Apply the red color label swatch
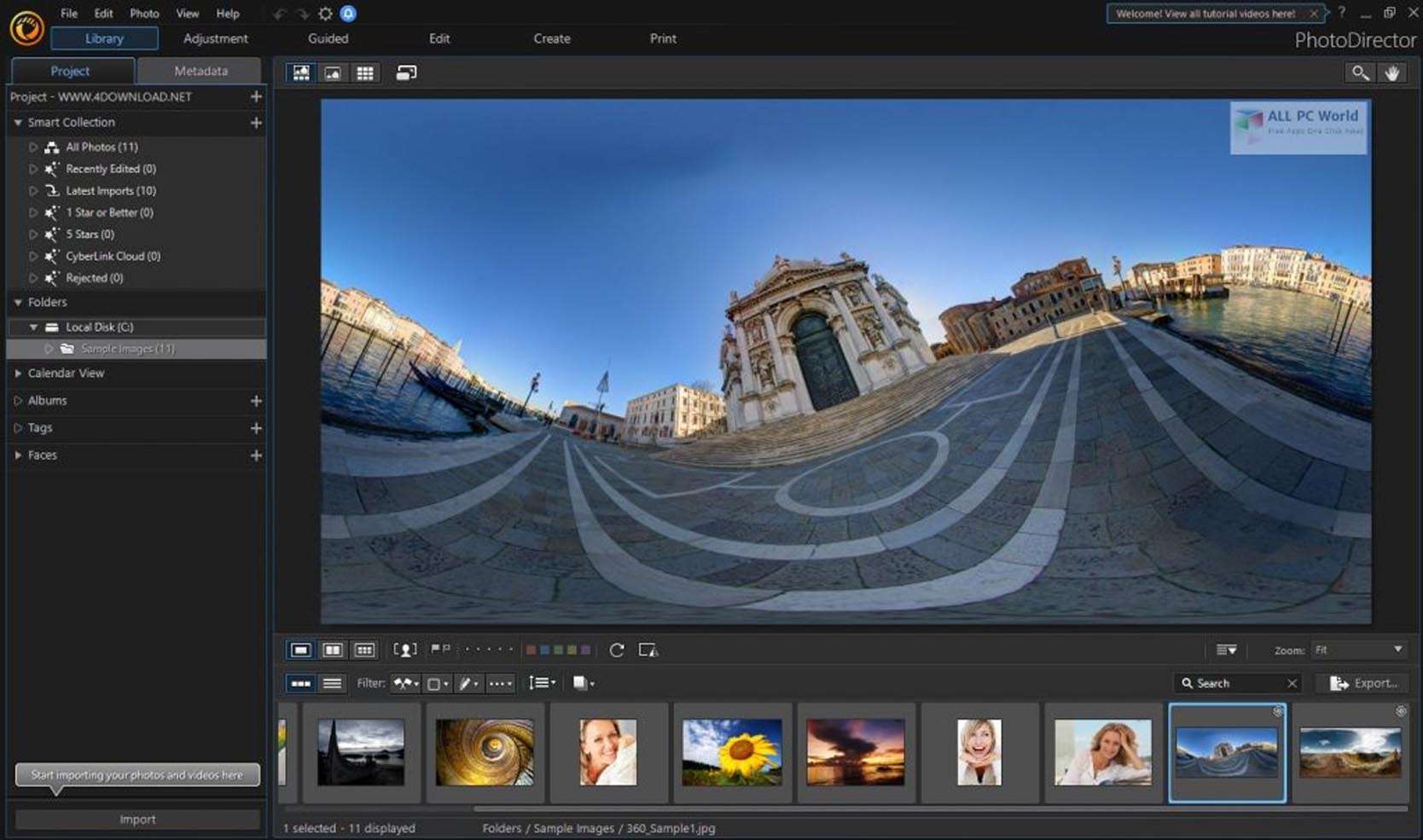The height and width of the screenshot is (840, 1423). click(531, 650)
